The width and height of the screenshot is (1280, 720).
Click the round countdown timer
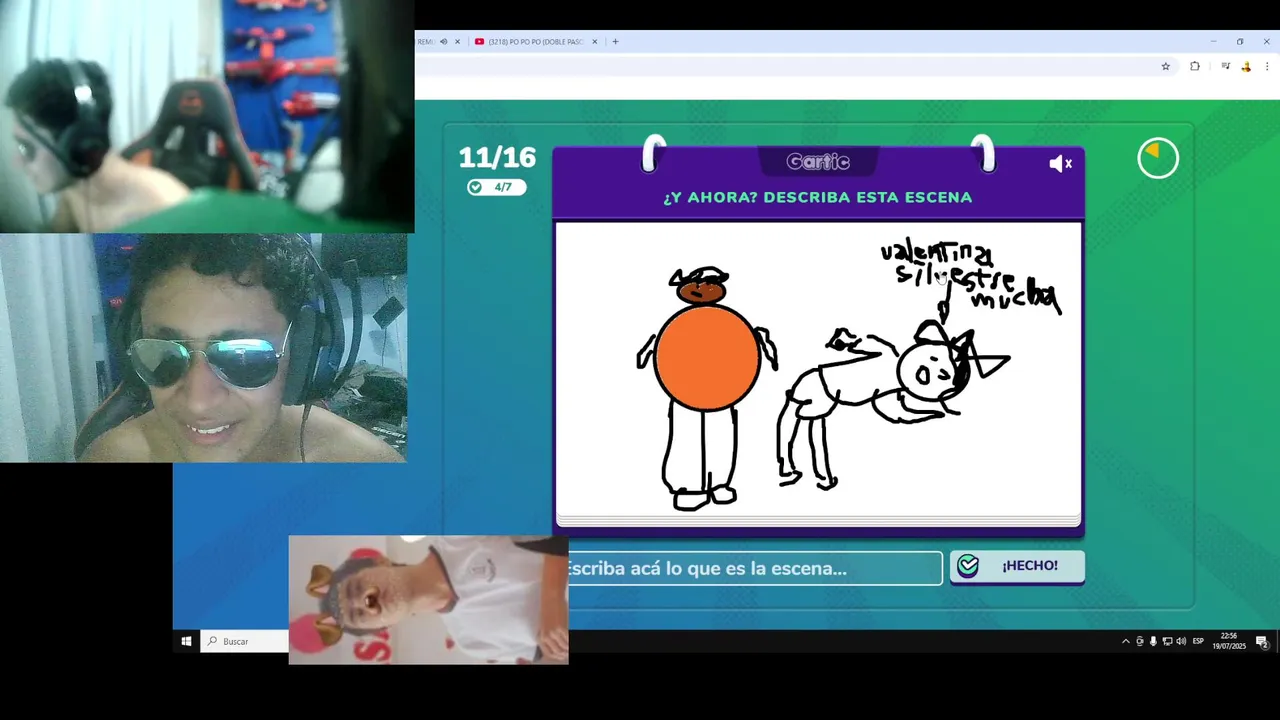click(1158, 158)
